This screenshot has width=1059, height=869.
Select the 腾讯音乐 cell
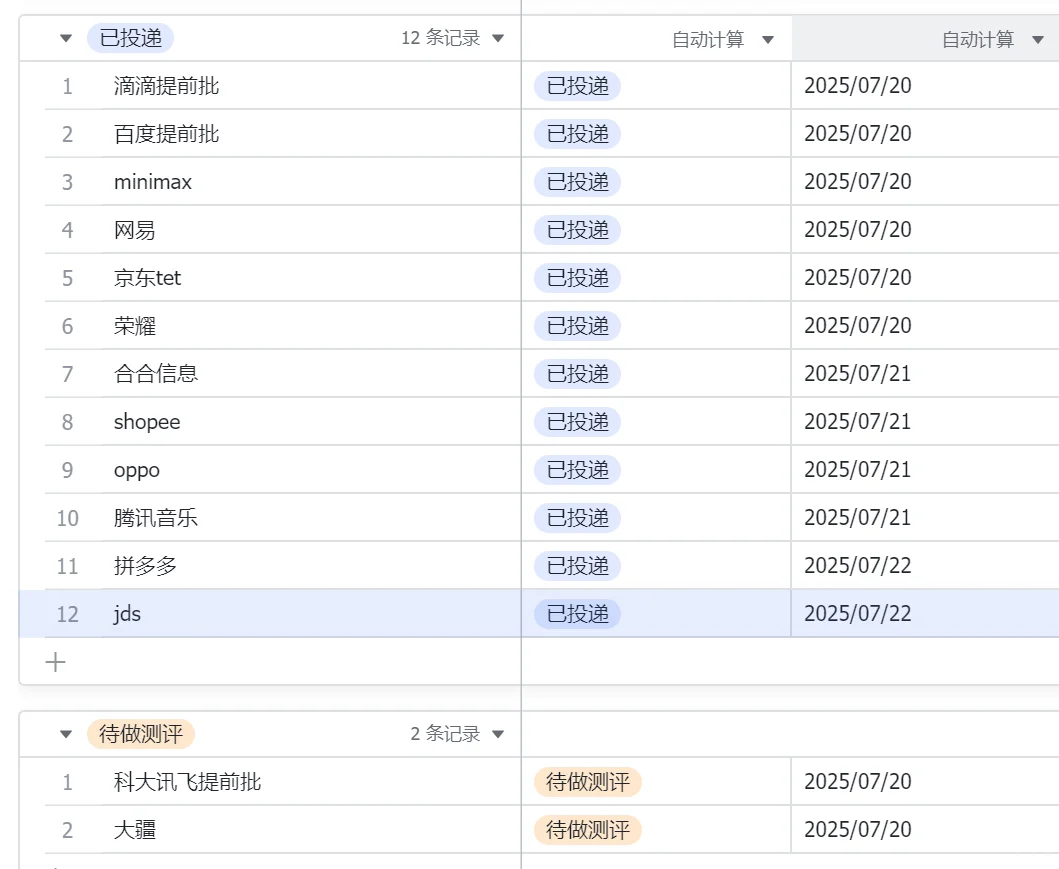(x=311, y=517)
